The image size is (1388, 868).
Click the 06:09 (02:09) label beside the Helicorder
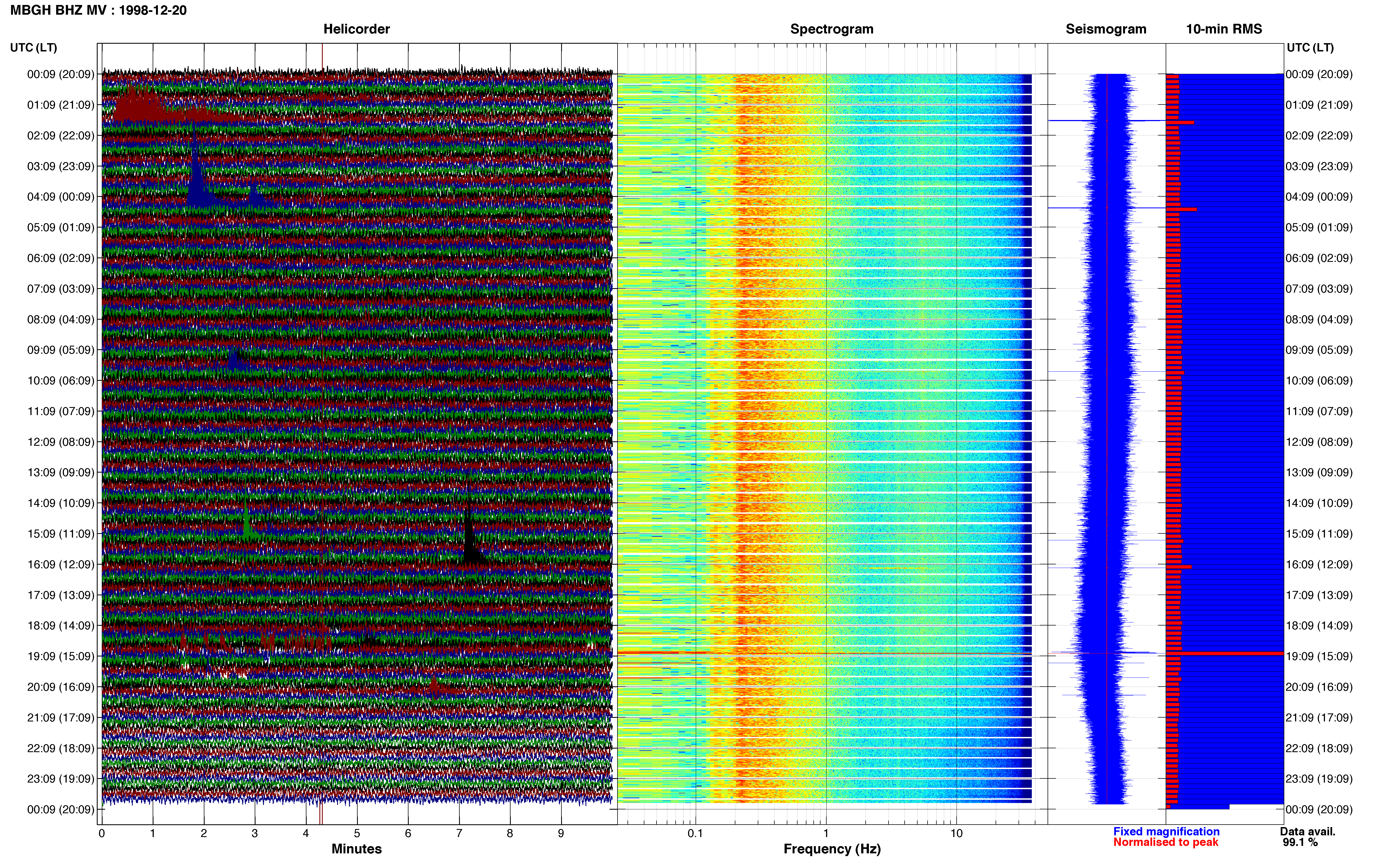[x=60, y=258]
